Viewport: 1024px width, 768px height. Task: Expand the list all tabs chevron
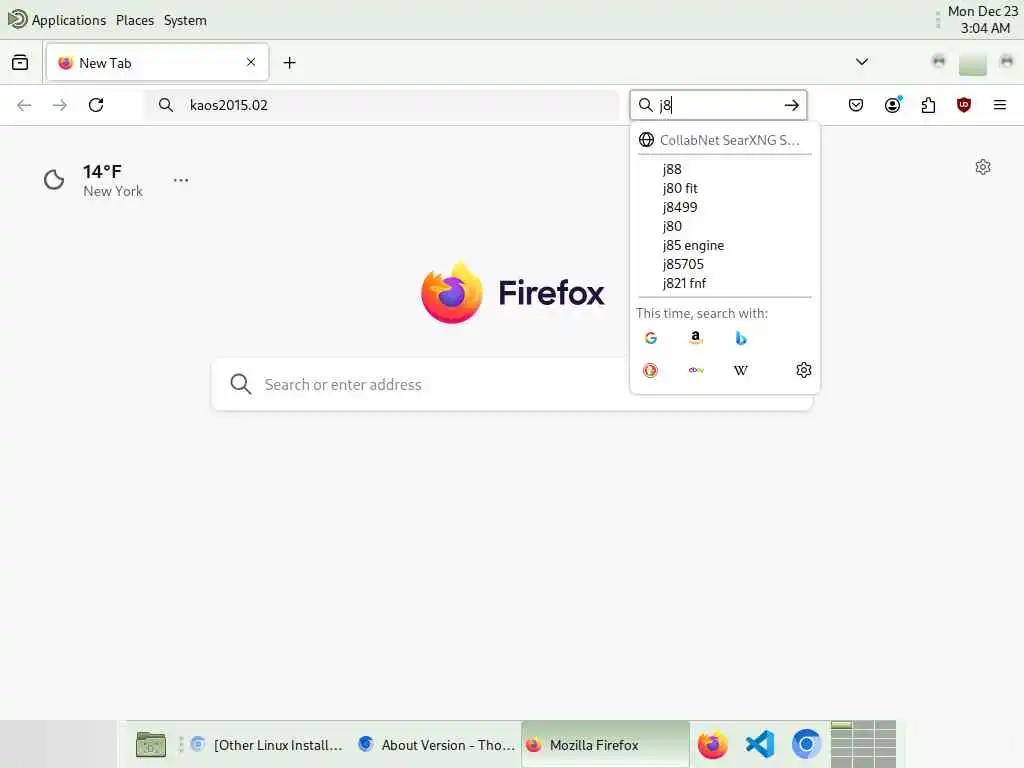(x=862, y=62)
